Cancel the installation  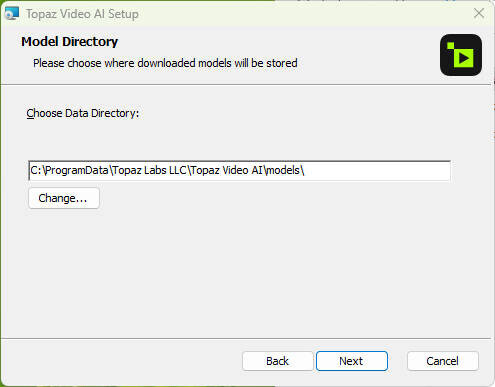(443, 361)
